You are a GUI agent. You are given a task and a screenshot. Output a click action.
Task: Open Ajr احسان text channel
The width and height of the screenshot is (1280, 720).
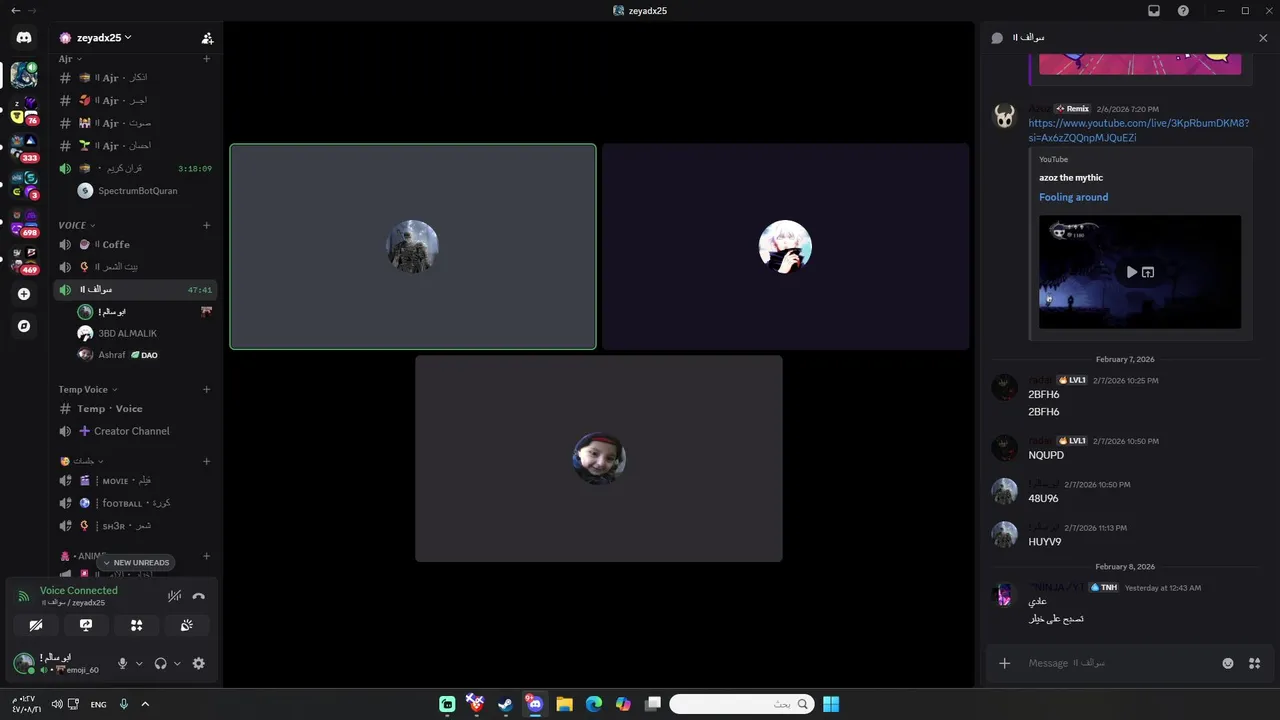click(135, 146)
